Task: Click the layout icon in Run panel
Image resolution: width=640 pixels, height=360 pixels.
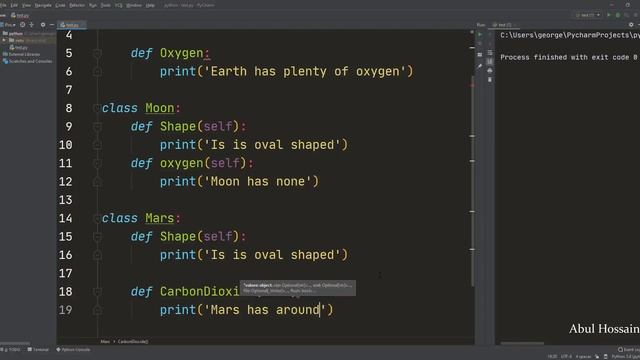Action: 480,54
